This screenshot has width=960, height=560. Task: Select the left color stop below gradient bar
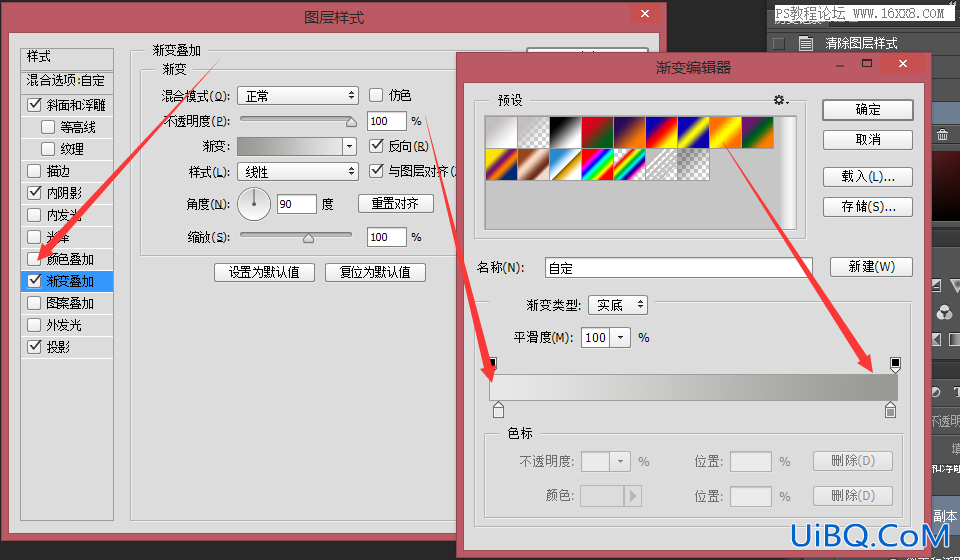pyautogui.click(x=498, y=409)
